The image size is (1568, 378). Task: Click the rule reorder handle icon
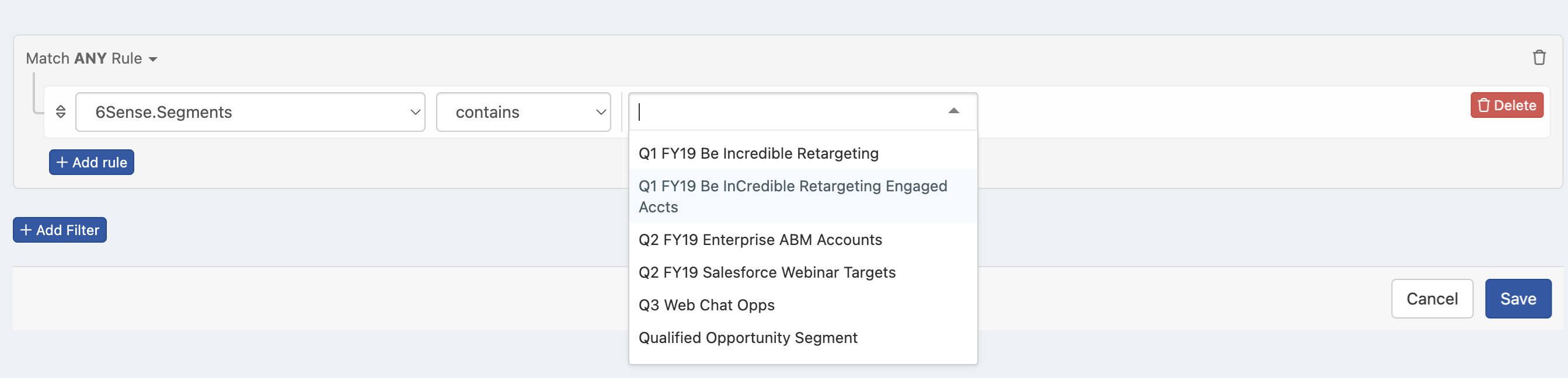pos(60,112)
